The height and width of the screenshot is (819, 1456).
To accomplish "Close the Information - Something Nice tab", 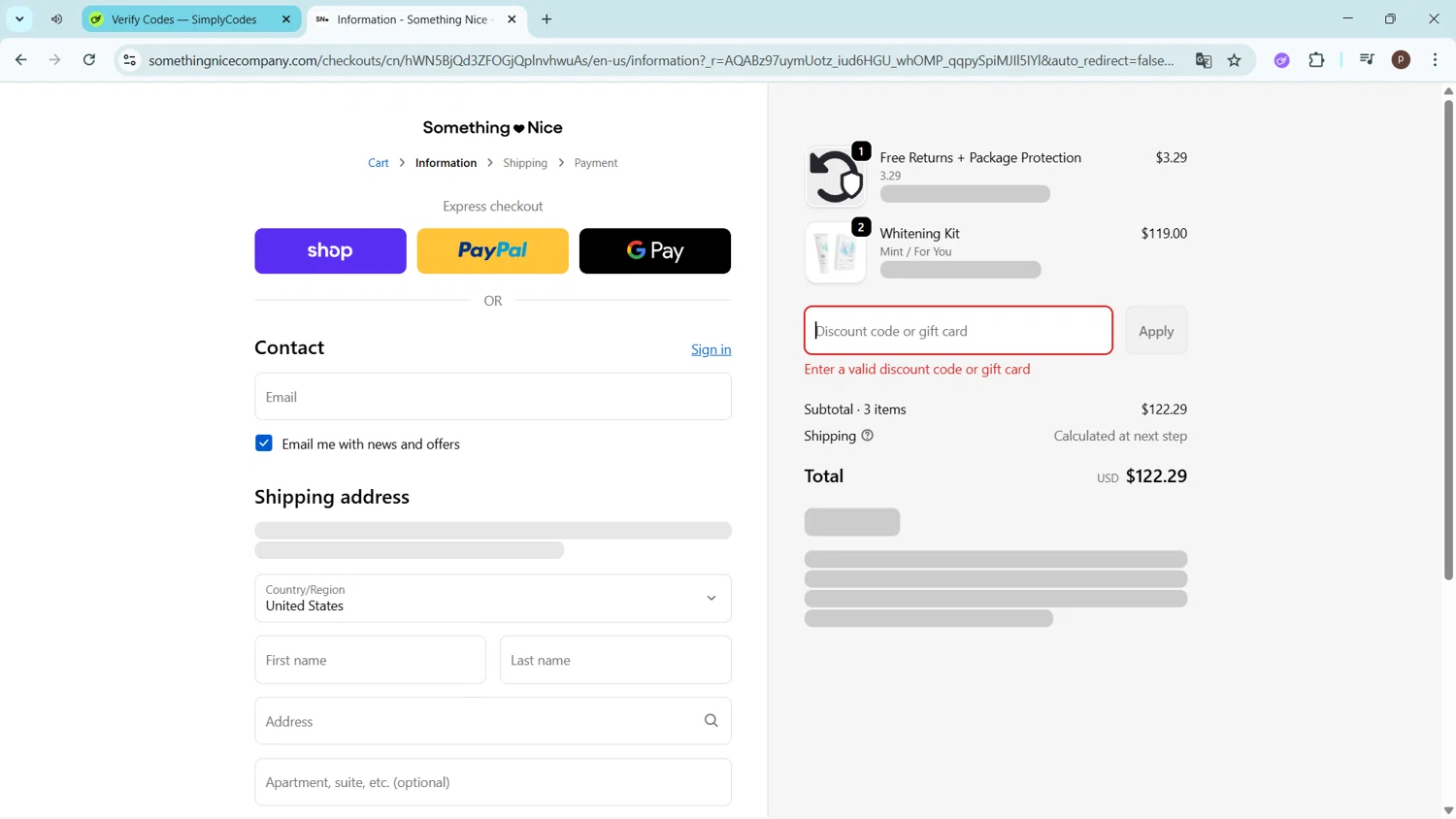I will click(512, 19).
